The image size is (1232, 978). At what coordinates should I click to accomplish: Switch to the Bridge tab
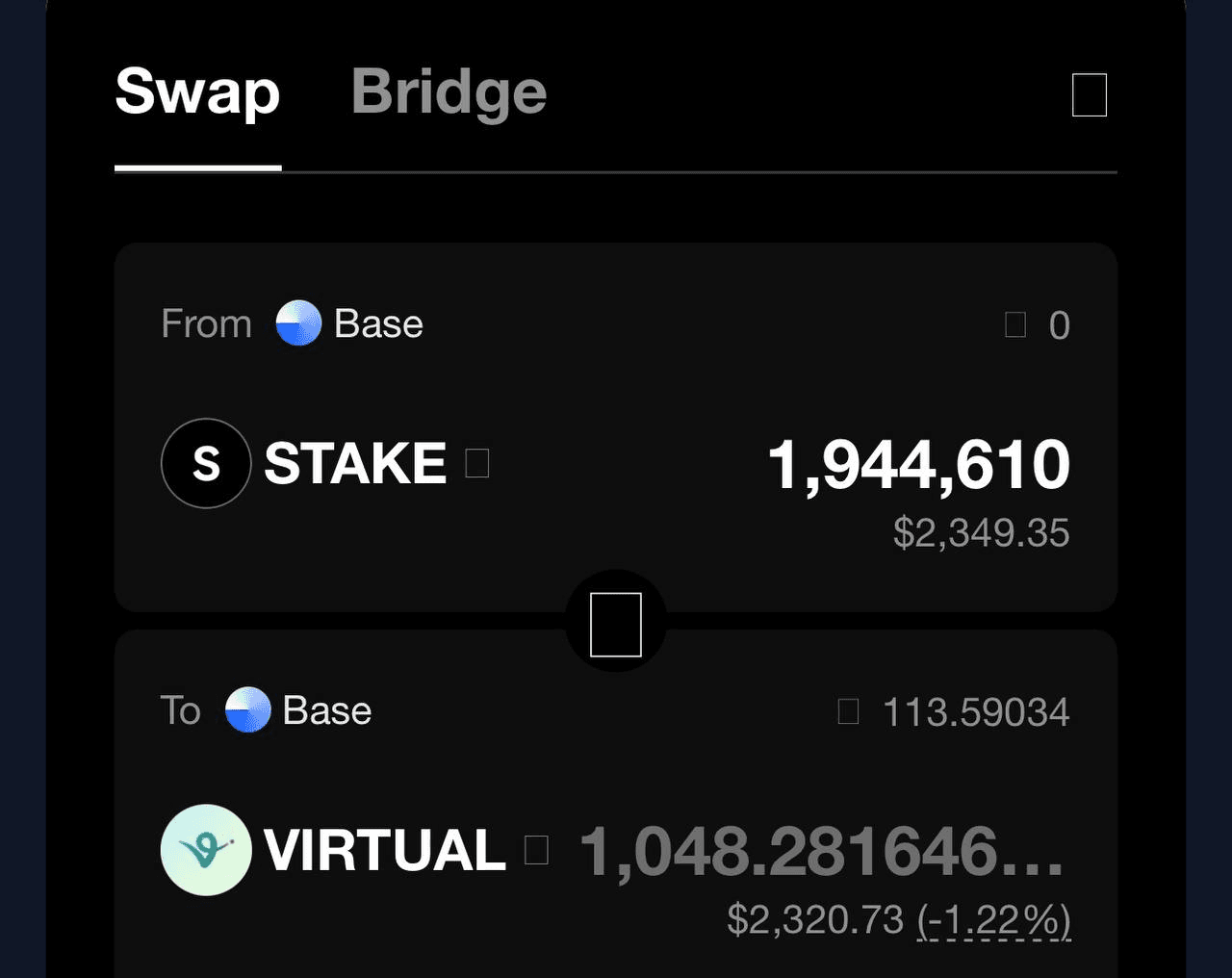449,92
